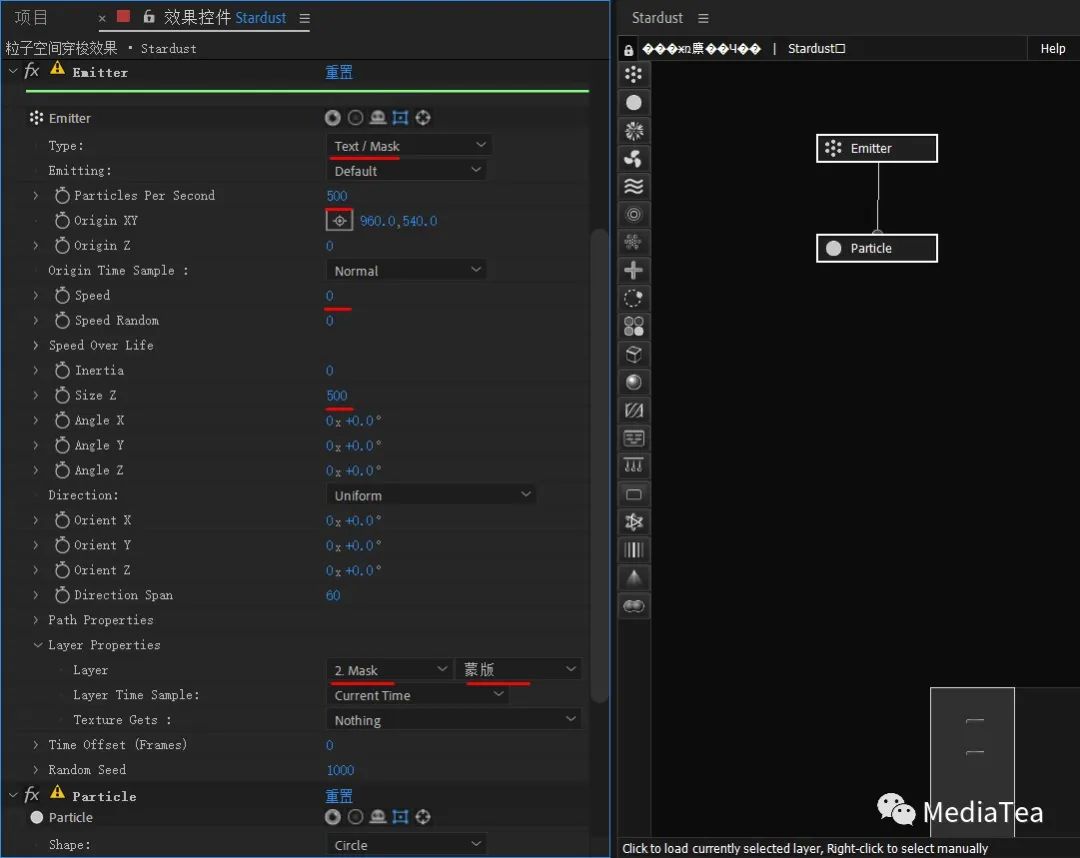The image size is (1080, 858).
Task: Add a Particle node (solid circle icon)
Action: coord(634,103)
